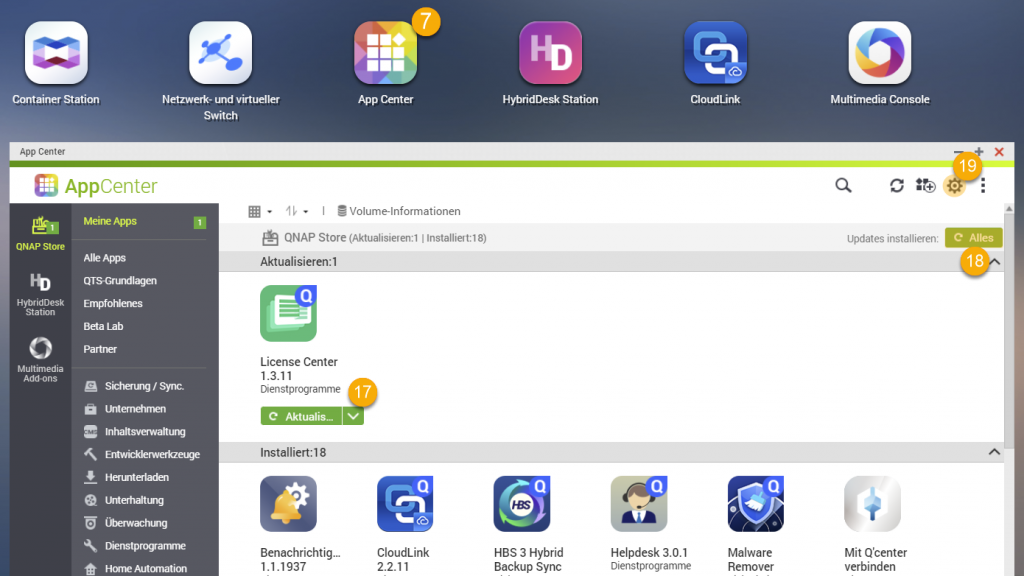Image resolution: width=1024 pixels, height=576 pixels.
Task: Select Empfohlenes category
Action: click(x=113, y=304)
